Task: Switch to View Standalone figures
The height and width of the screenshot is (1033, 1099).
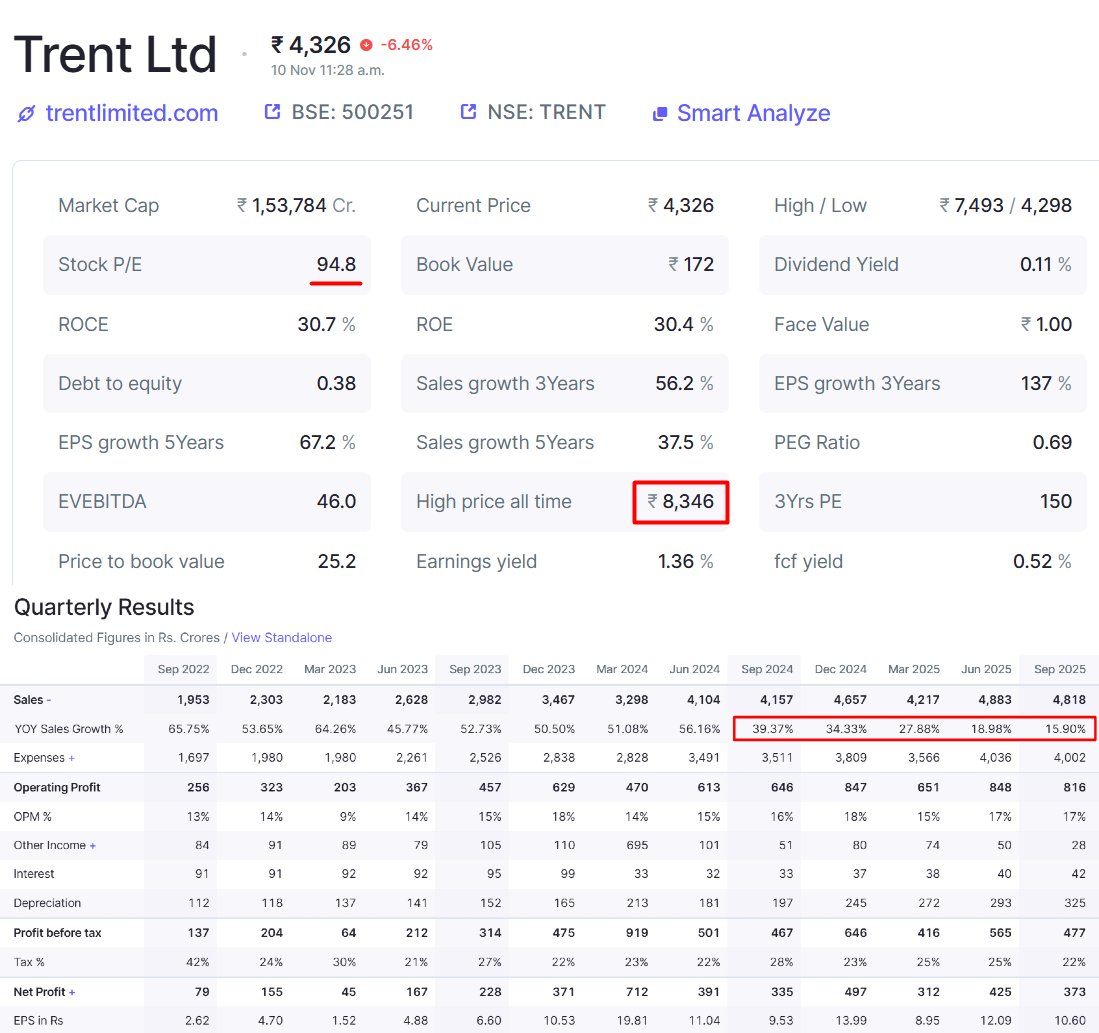Action: (282, 638)
